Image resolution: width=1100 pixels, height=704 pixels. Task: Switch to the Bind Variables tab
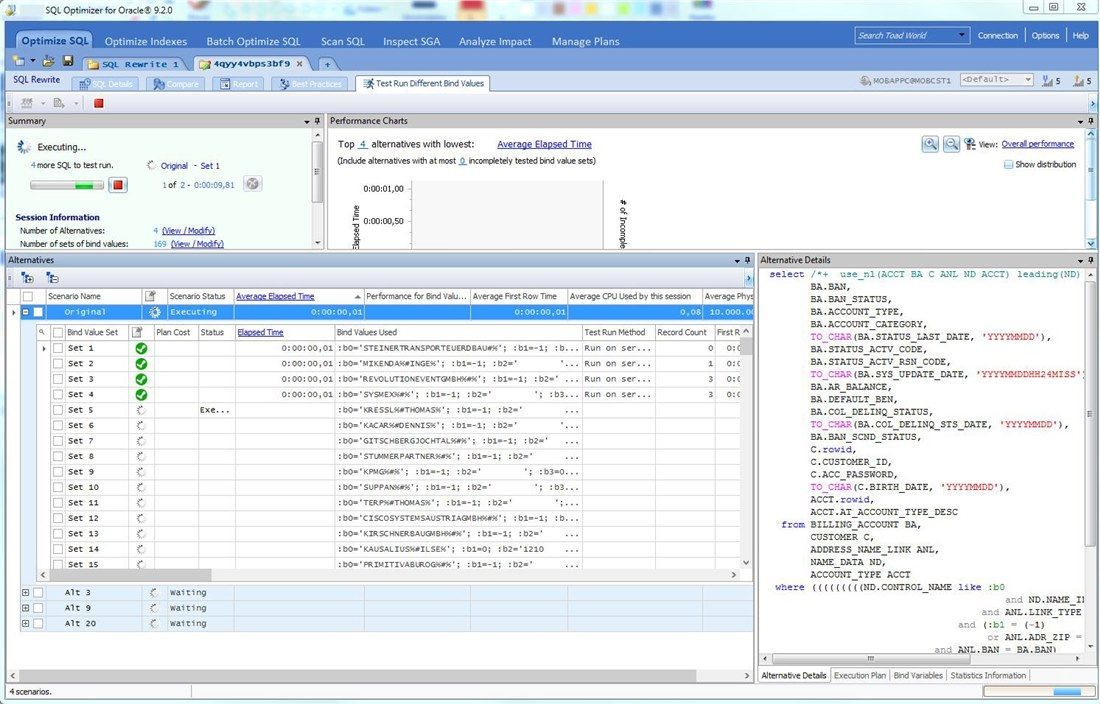[x=918, y=675]
